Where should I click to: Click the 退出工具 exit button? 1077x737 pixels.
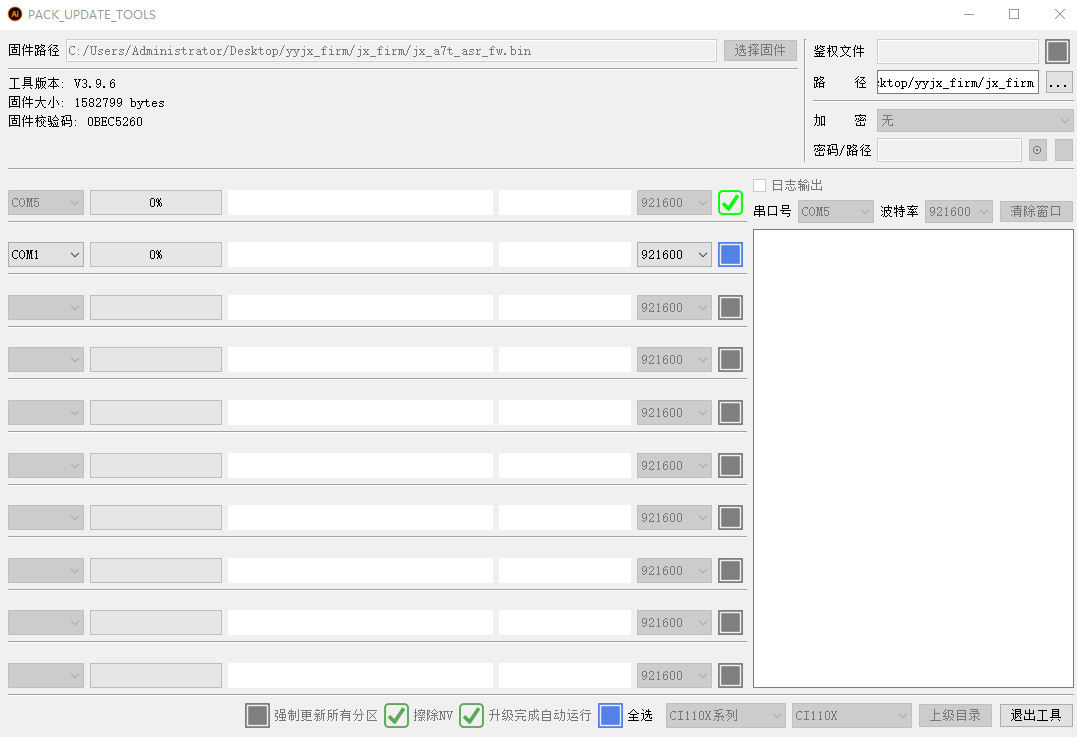click(1036, 715)
